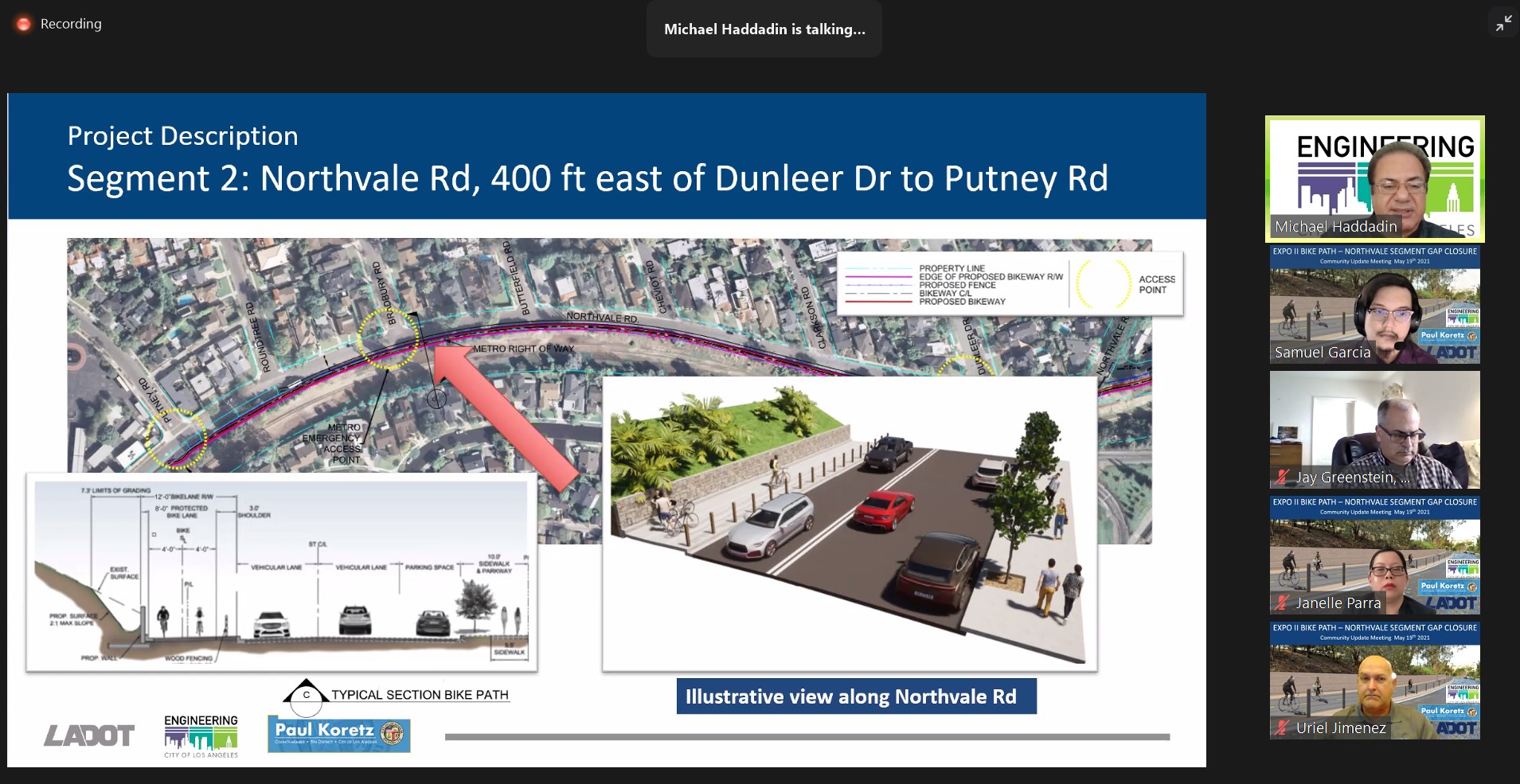This screenshot has width=1520, height=784.
Task: Click the Paul Koretz council logo
Action: pos(339,735)
